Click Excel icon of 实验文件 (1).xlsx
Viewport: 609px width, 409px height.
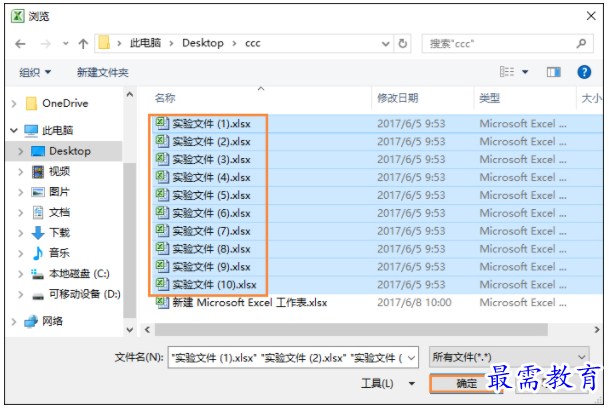162,123
